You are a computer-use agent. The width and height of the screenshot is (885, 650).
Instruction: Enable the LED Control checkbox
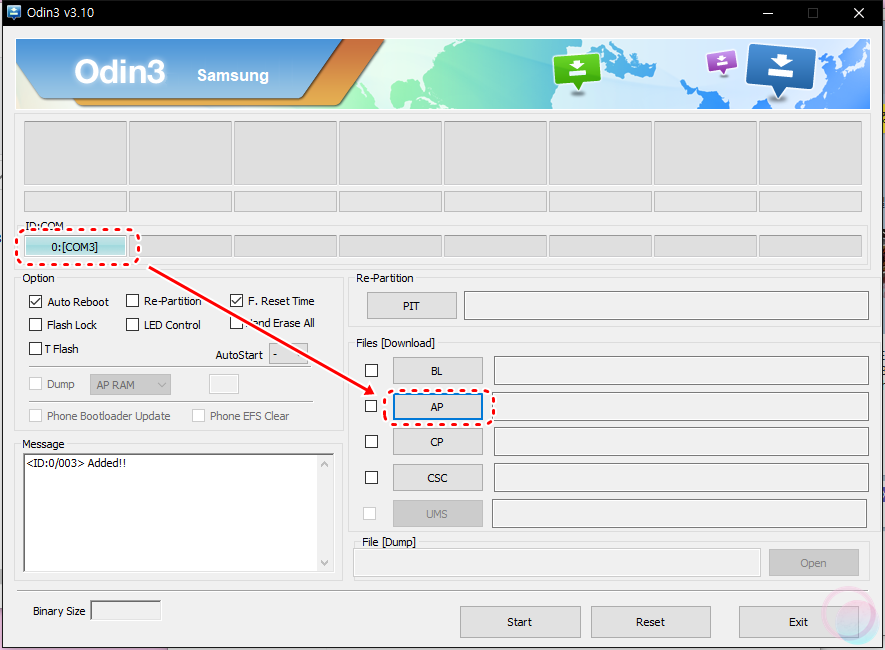pos(132,325)
